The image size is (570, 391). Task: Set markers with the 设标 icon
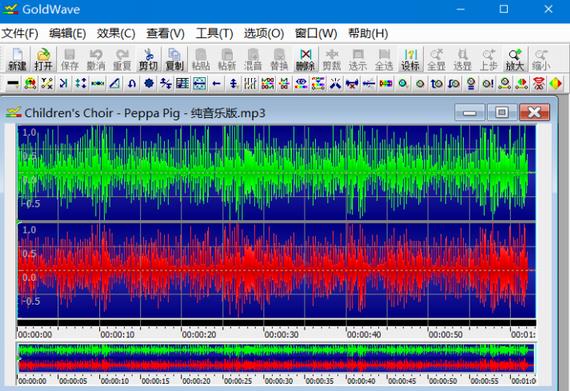pos(410,59)
